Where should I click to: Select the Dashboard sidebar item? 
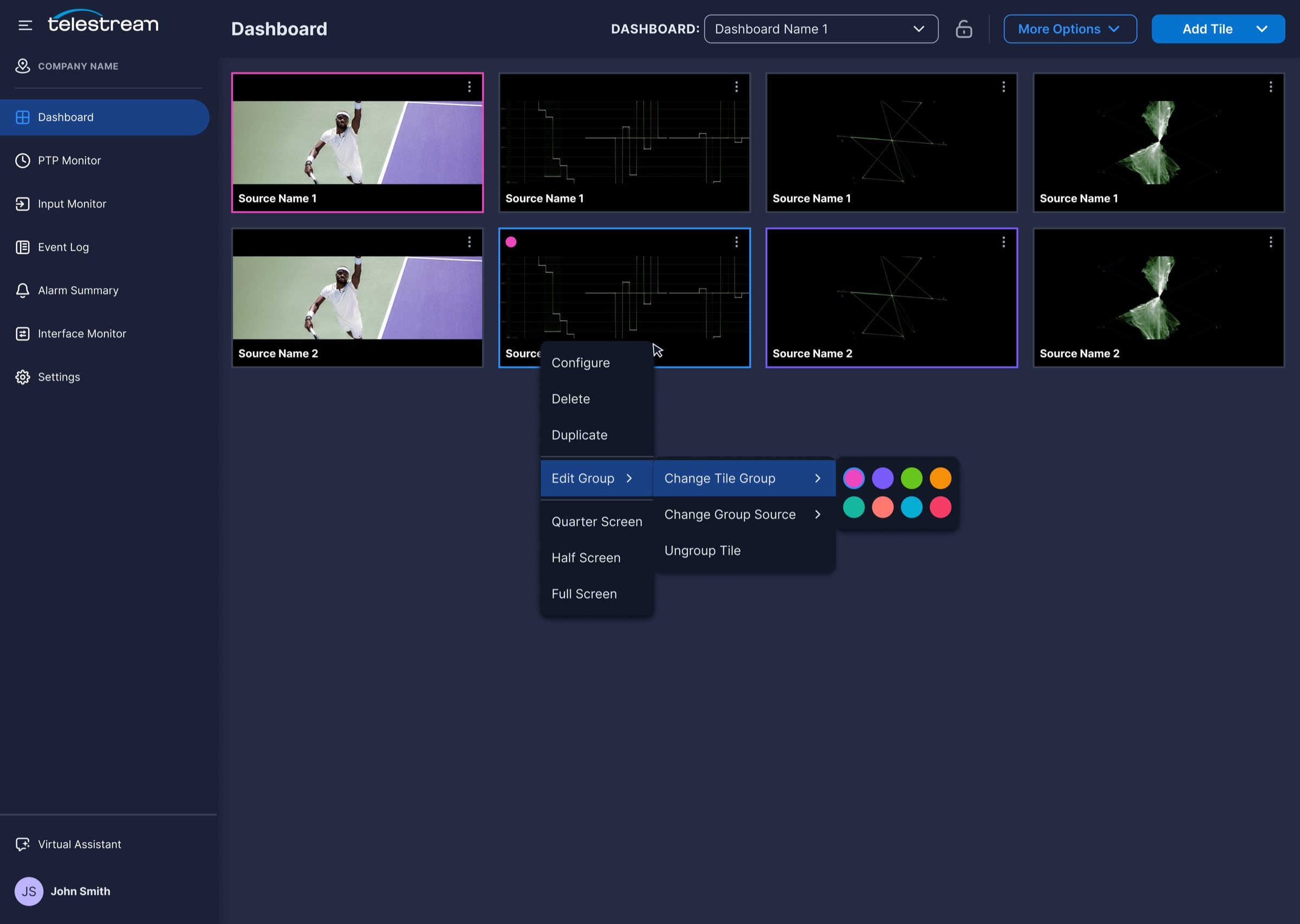(x=105, y=117)
